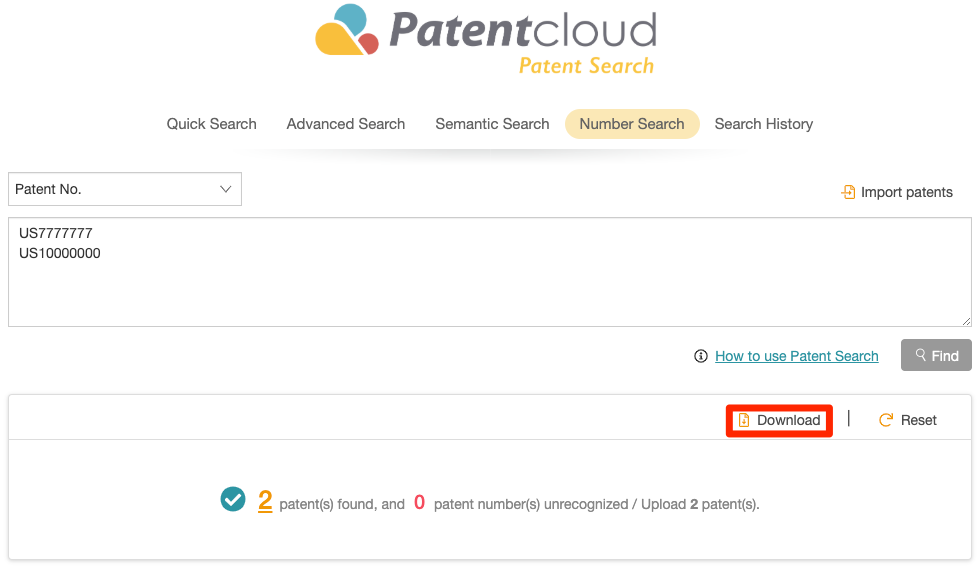
Task: Open the Patent No. type selector
Action: [125, 189]
